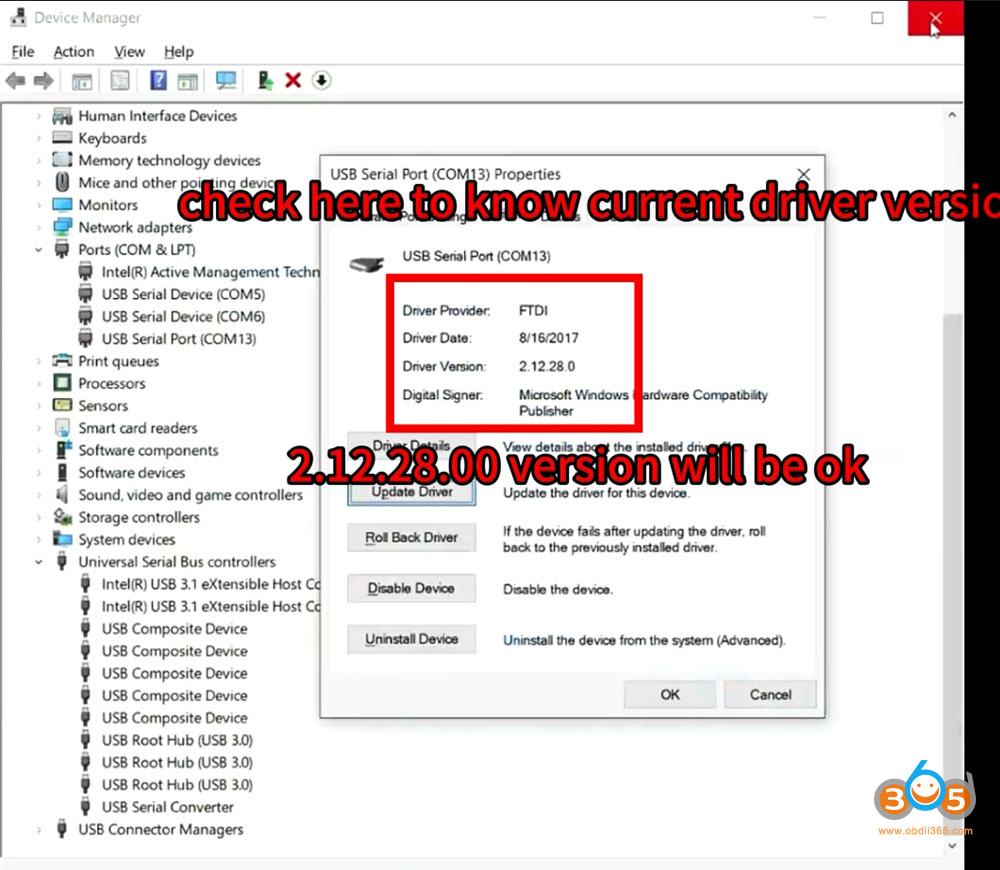Click Scan for hardware changes monitor icon

[226, 81]
